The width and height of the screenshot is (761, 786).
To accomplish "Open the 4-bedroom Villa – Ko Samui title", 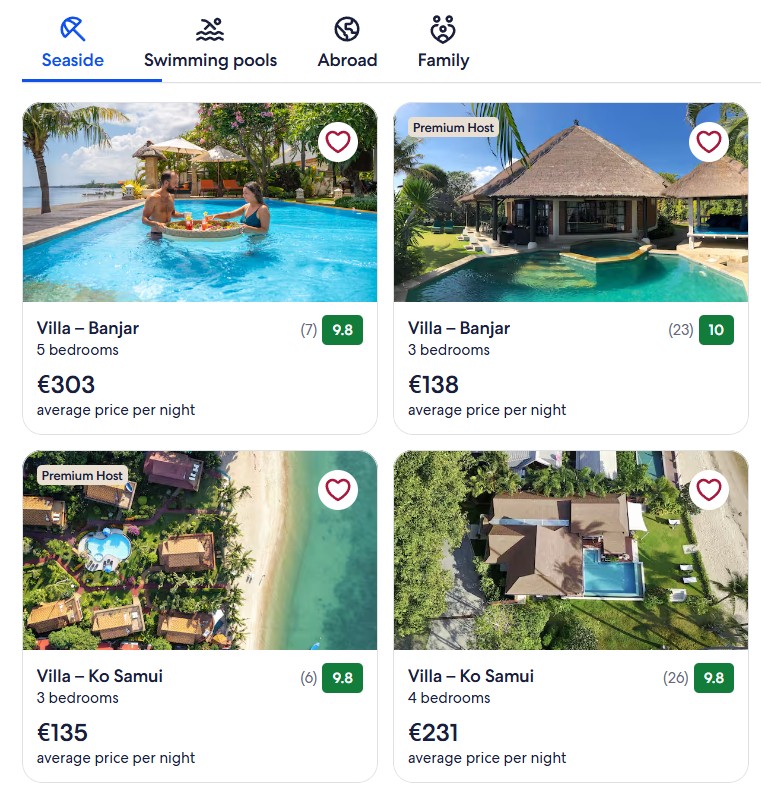I will [471, 676].
